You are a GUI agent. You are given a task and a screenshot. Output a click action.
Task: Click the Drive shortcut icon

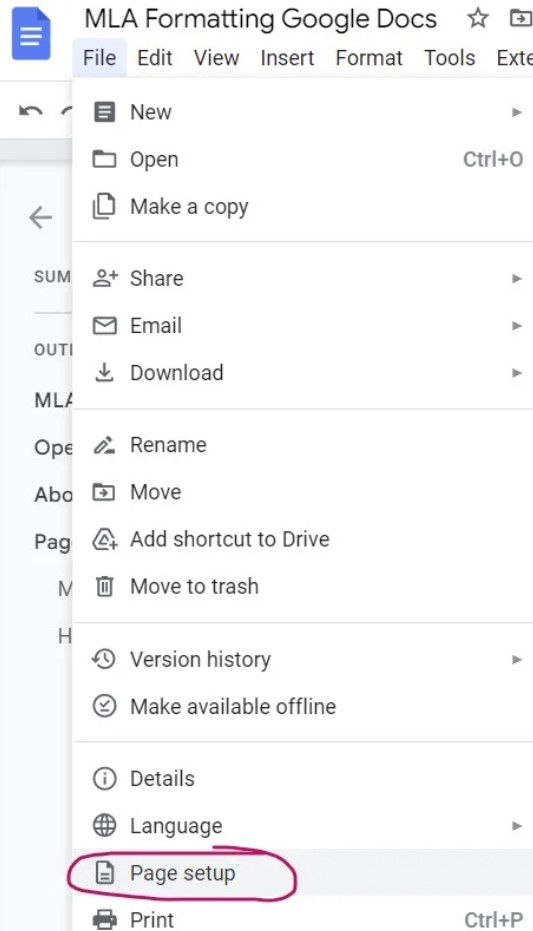105,540
